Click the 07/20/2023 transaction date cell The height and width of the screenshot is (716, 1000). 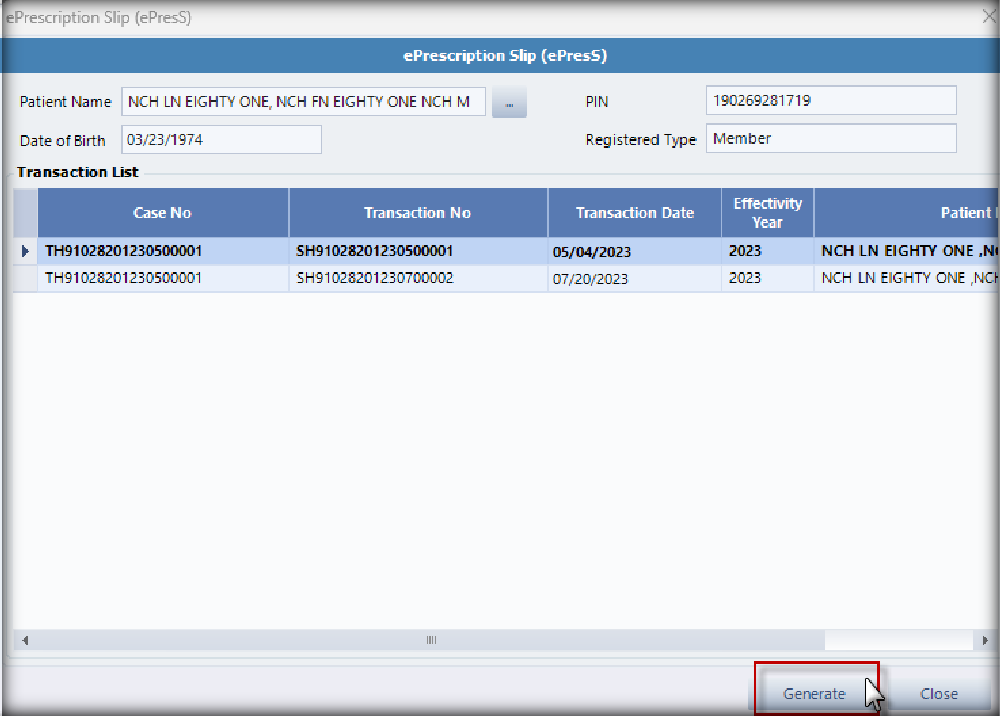634,279
